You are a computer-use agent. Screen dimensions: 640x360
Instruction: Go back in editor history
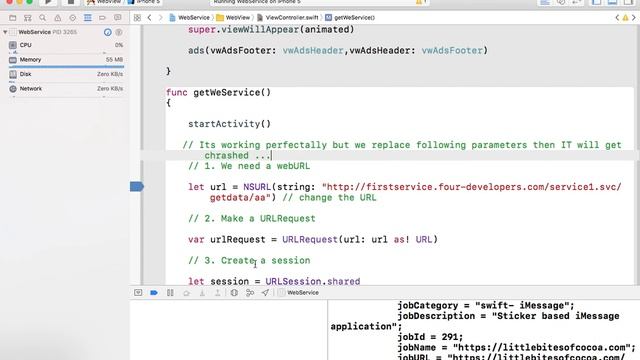pos(149,18)
